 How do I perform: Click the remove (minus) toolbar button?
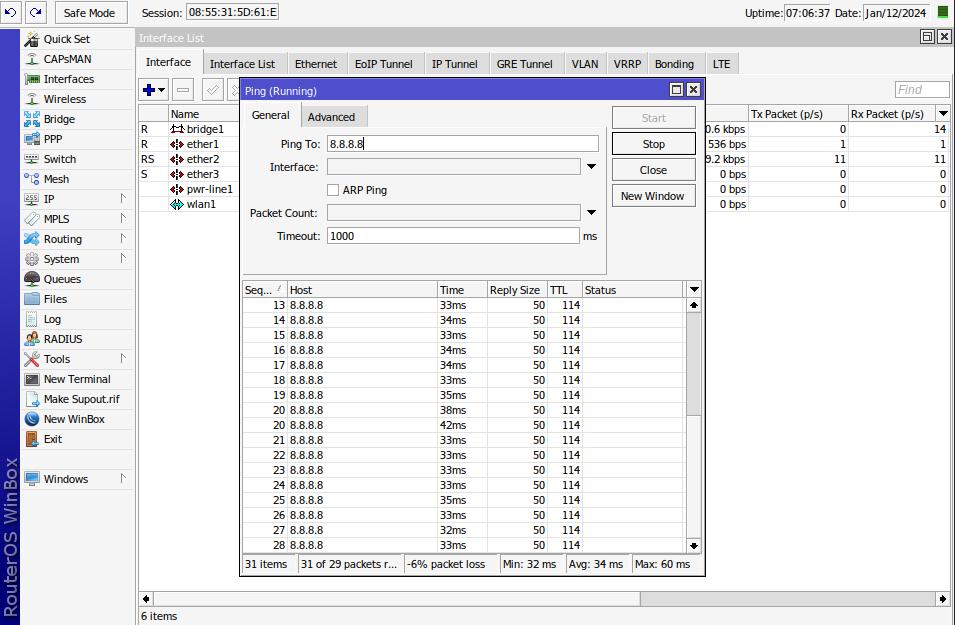[x=183, y=90]
